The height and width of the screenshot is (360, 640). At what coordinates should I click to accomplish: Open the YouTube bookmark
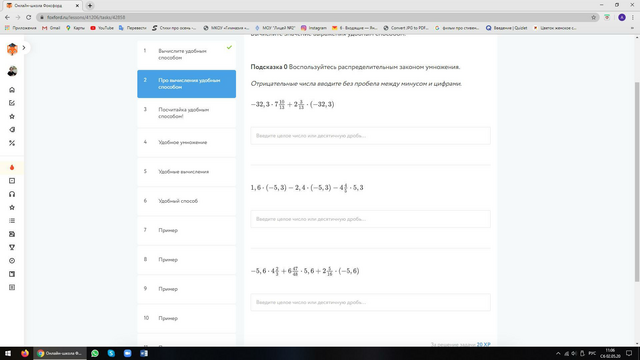(x=102, y=28)
